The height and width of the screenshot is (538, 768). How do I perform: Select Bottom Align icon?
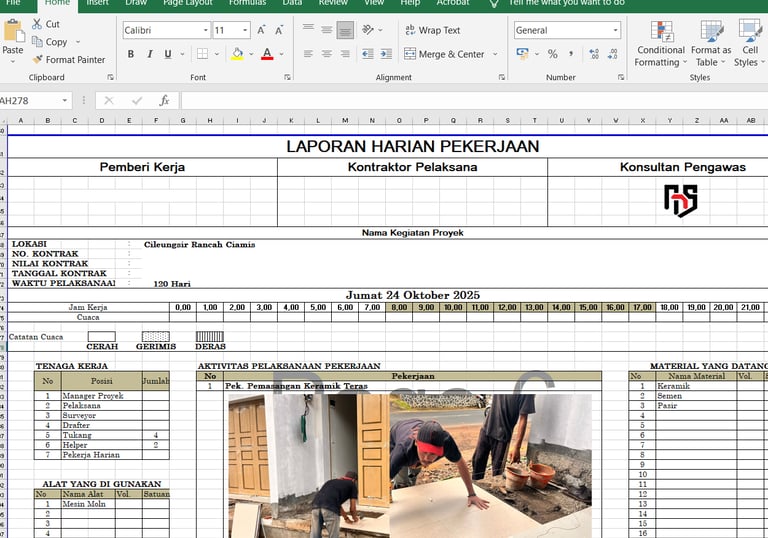[345, 30]
